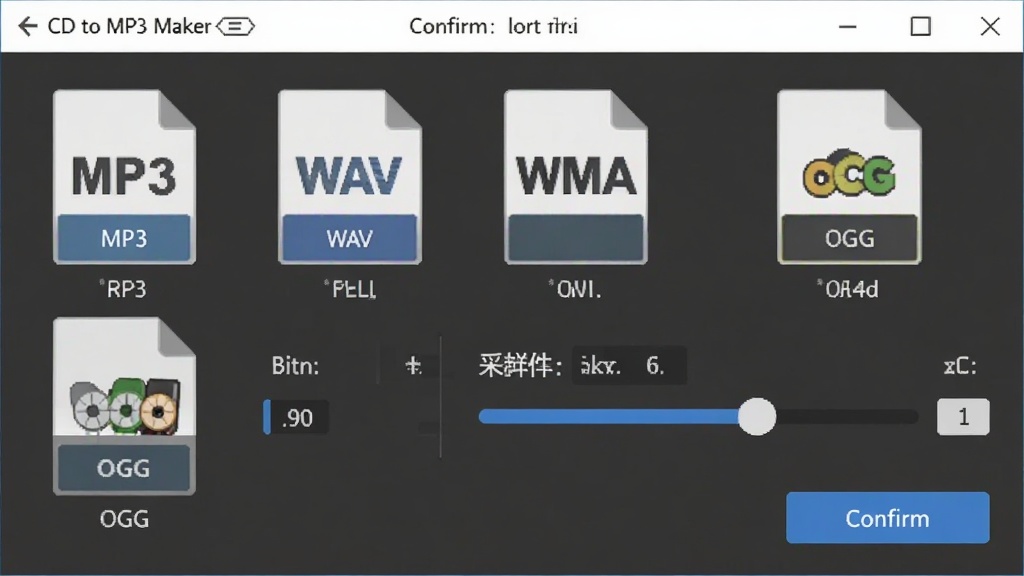Close the CD to MP3 Maker window

tap(990, 27)
